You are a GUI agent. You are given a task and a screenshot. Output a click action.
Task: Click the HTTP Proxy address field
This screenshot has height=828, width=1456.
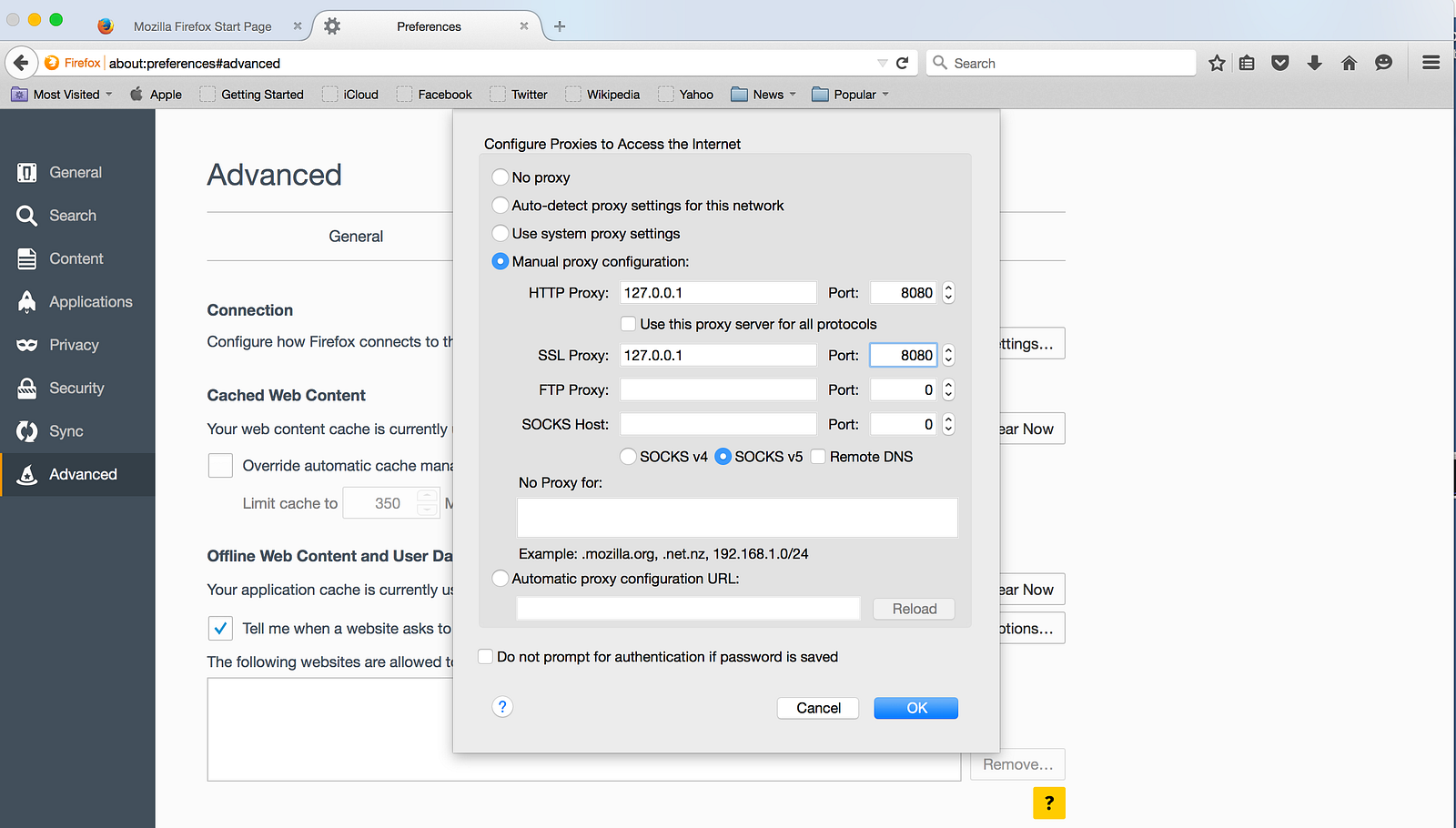click(718, 293)
